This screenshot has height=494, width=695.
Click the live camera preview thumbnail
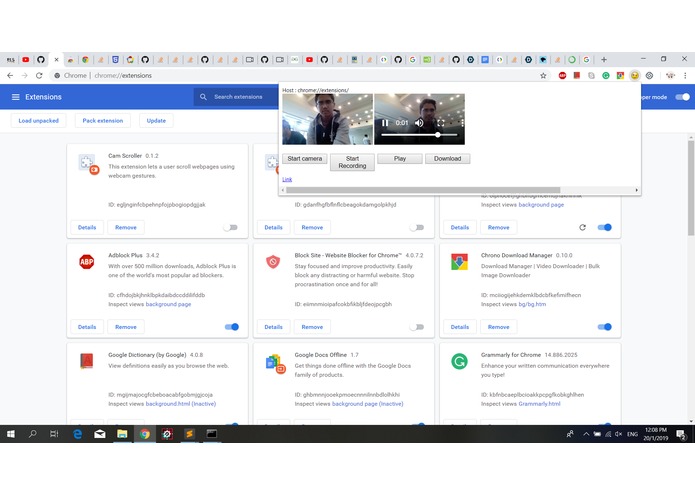[328, 119]
